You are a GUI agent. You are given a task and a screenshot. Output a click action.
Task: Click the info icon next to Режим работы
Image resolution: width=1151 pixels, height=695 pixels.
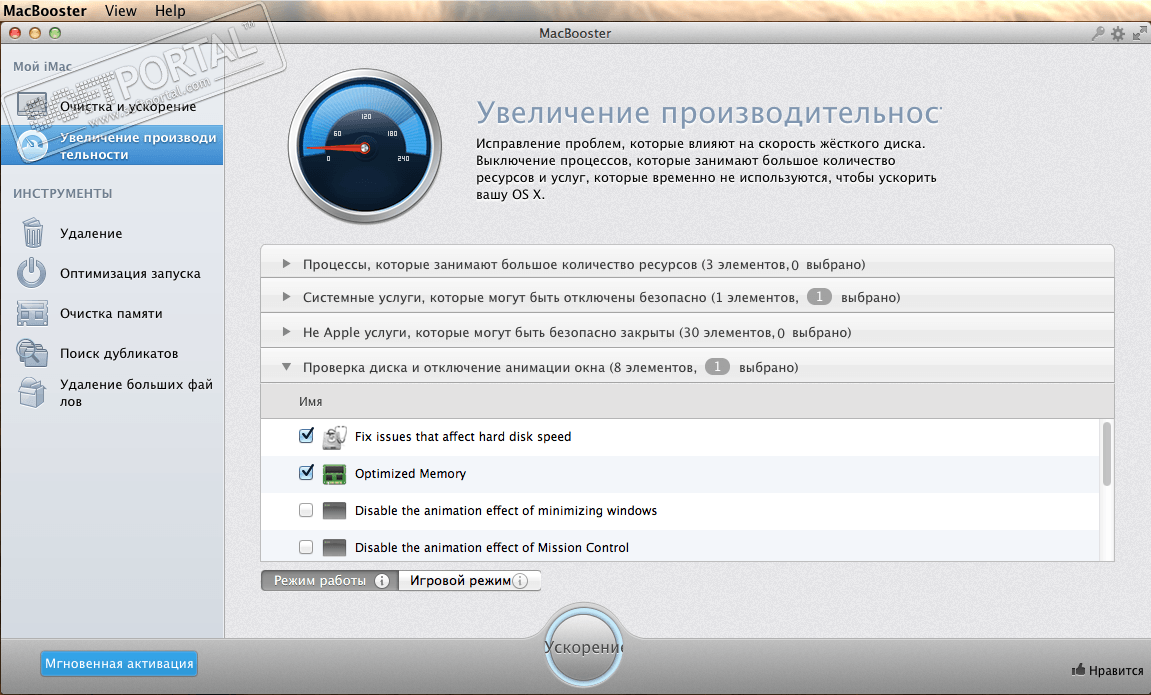[382, 581]
